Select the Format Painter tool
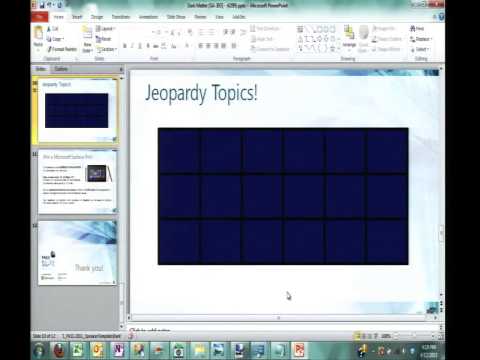Screen dimensions: 480x360 62,49
